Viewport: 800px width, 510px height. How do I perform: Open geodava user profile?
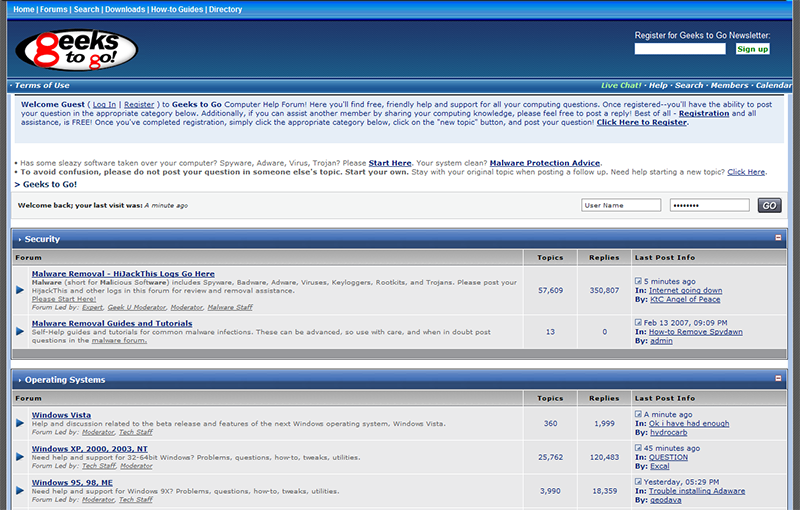pos(665,499)
